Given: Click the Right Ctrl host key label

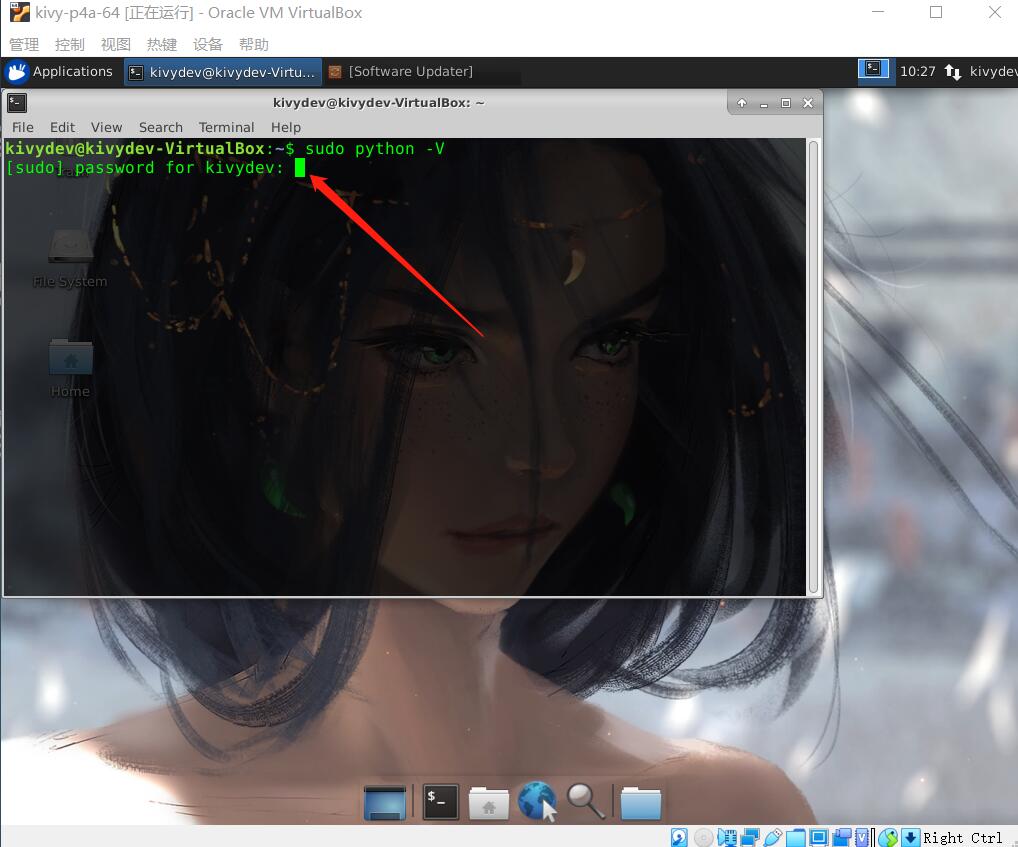Looking at the screenshot, I should tap(963, 837).
